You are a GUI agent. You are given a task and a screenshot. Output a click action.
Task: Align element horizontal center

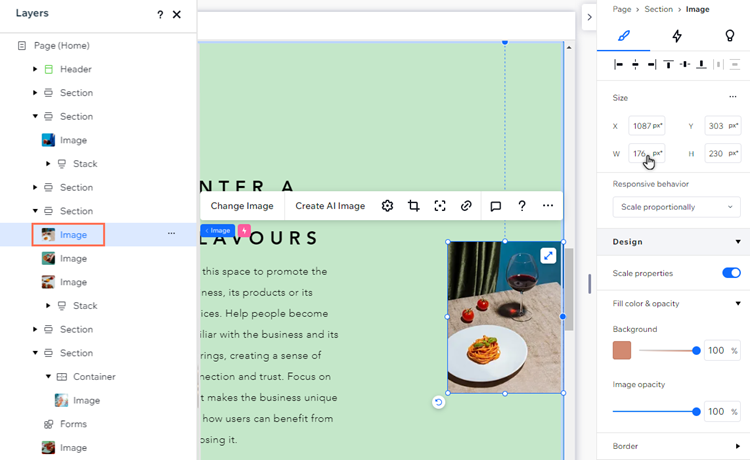pyautogui.click(x=635, y=64)
